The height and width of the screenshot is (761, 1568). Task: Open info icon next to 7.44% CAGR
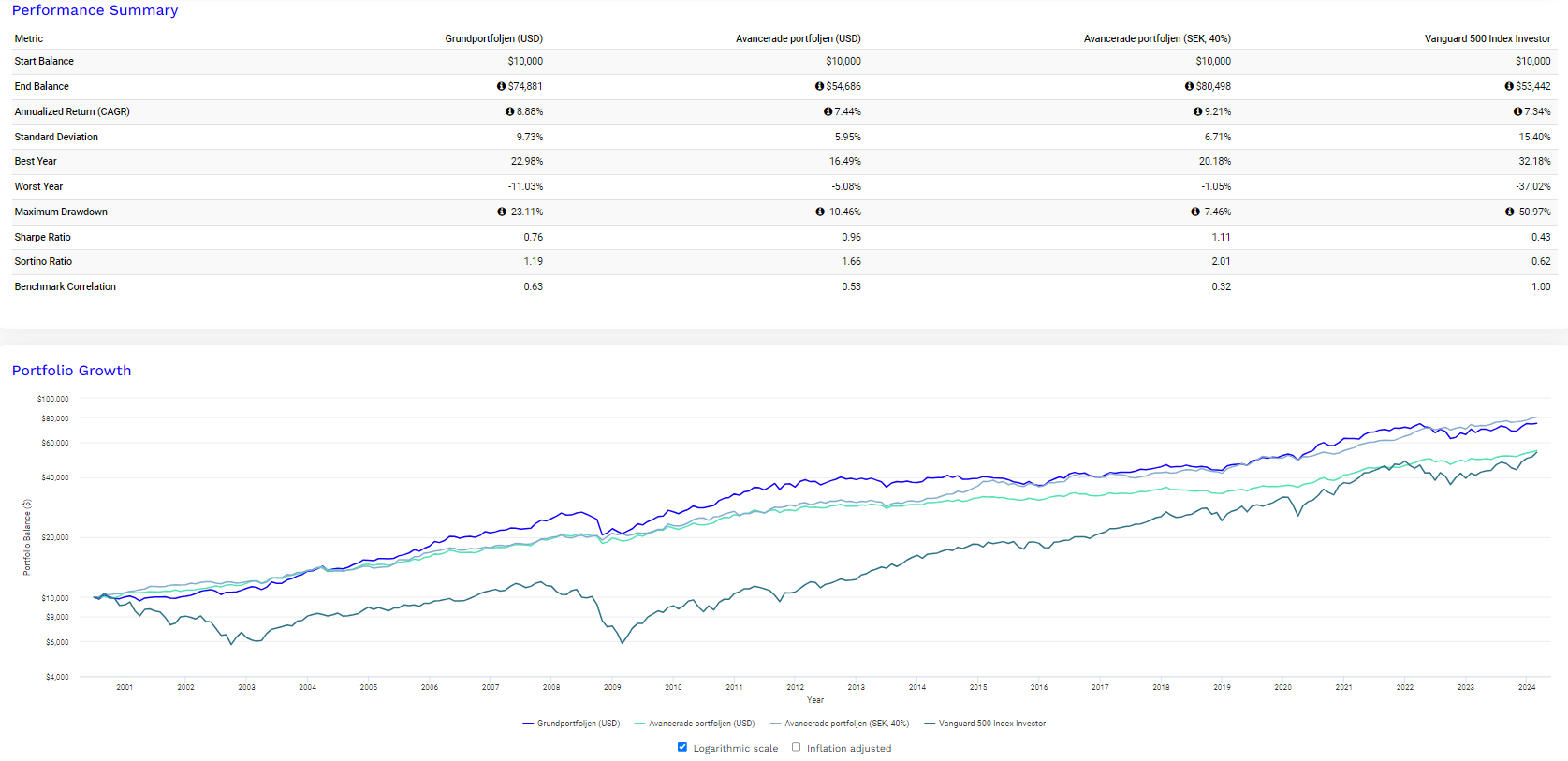pos(828,111)
